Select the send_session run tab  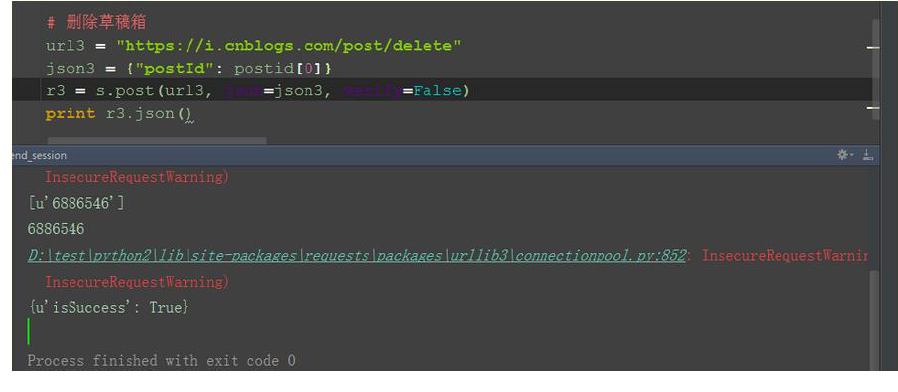pyautogui.click(x=39, y=155)
